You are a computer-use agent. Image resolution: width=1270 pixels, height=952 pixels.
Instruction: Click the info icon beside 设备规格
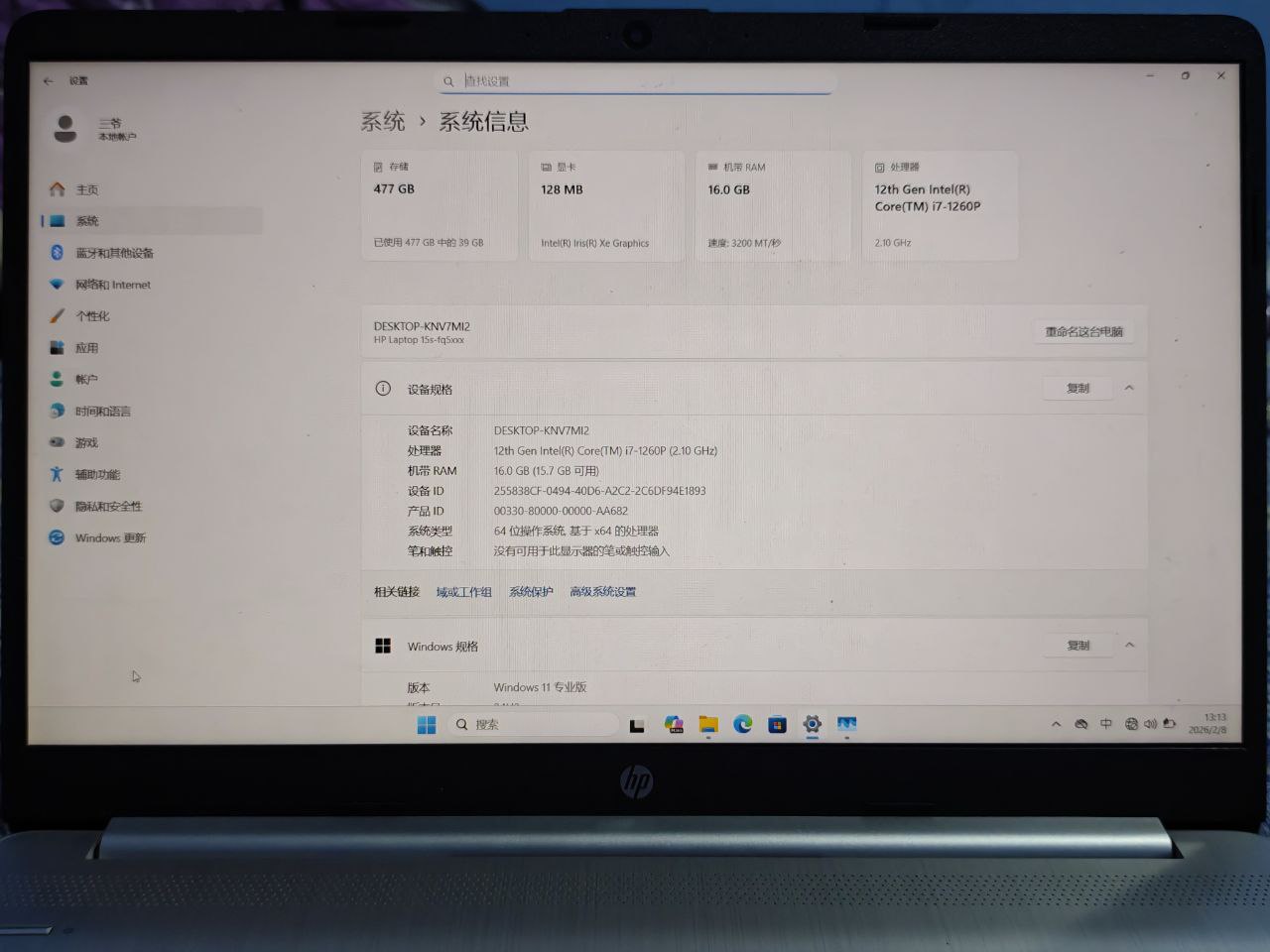383,389
